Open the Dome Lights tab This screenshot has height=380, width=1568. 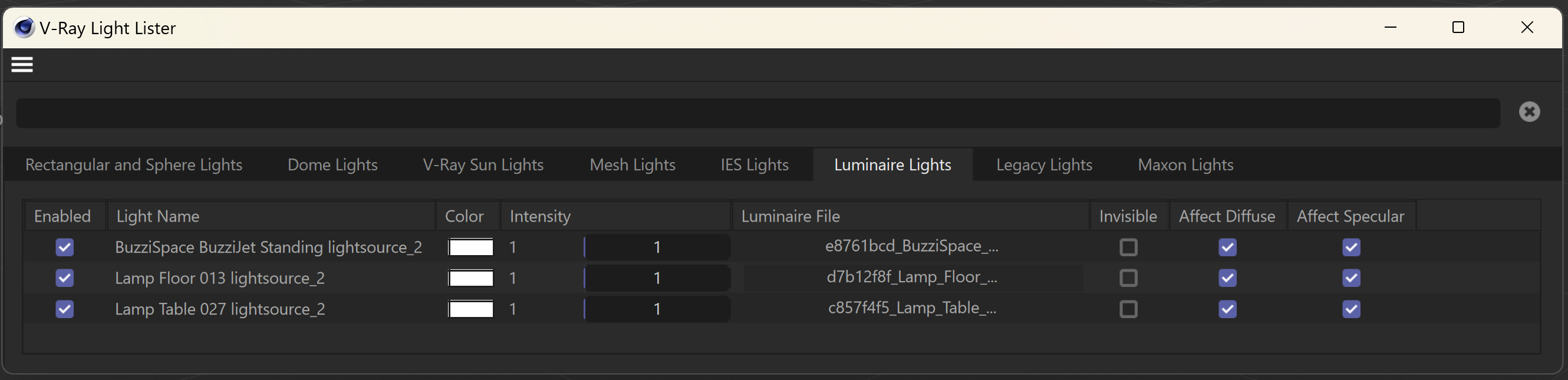coord(332,165)
